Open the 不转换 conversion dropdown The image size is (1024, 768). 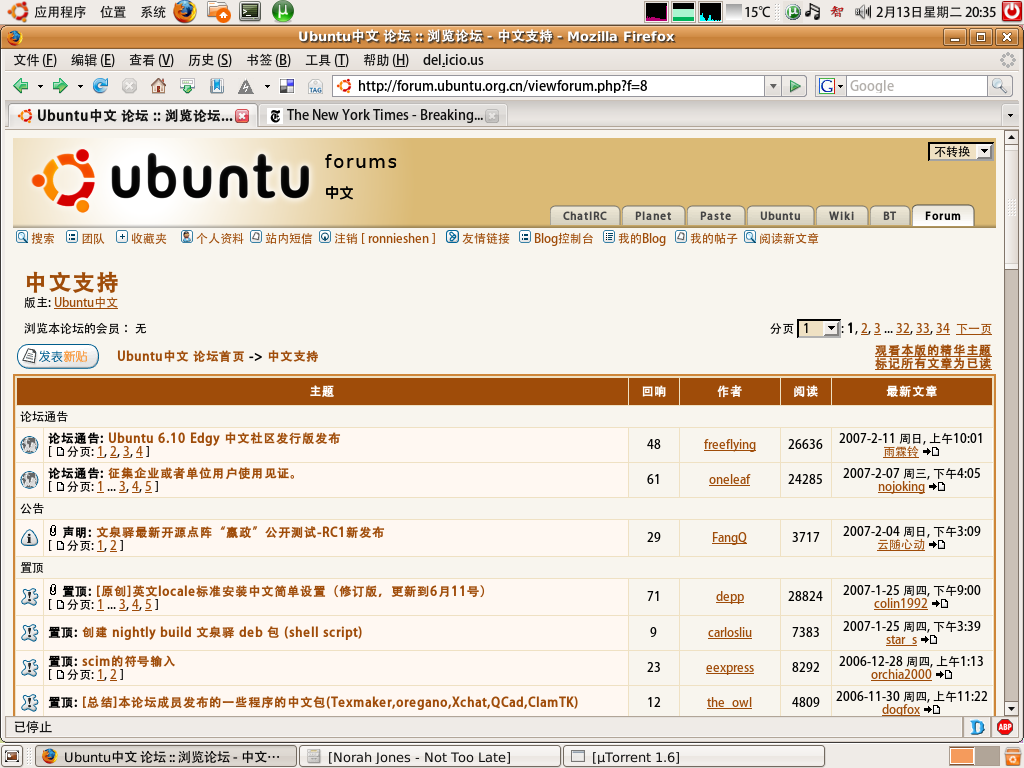tap(961, 152)
